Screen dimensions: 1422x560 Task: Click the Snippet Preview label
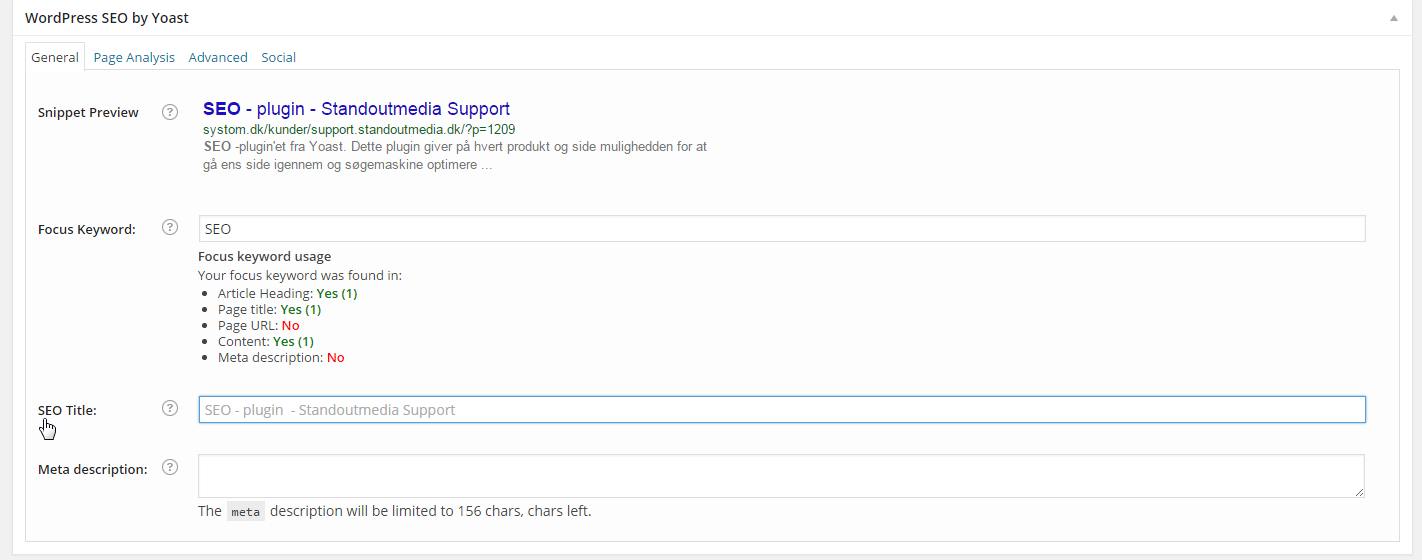[x=88, y=112]
